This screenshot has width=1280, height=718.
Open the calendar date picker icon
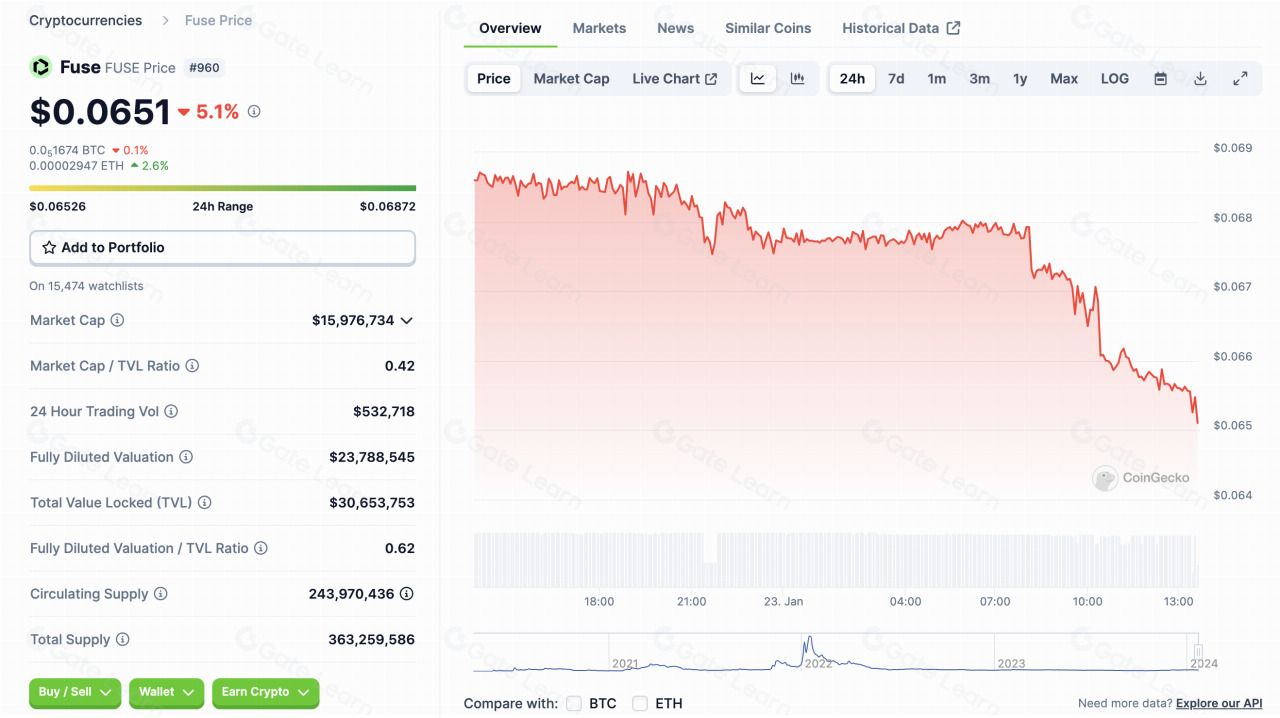tap(1160, 79)
